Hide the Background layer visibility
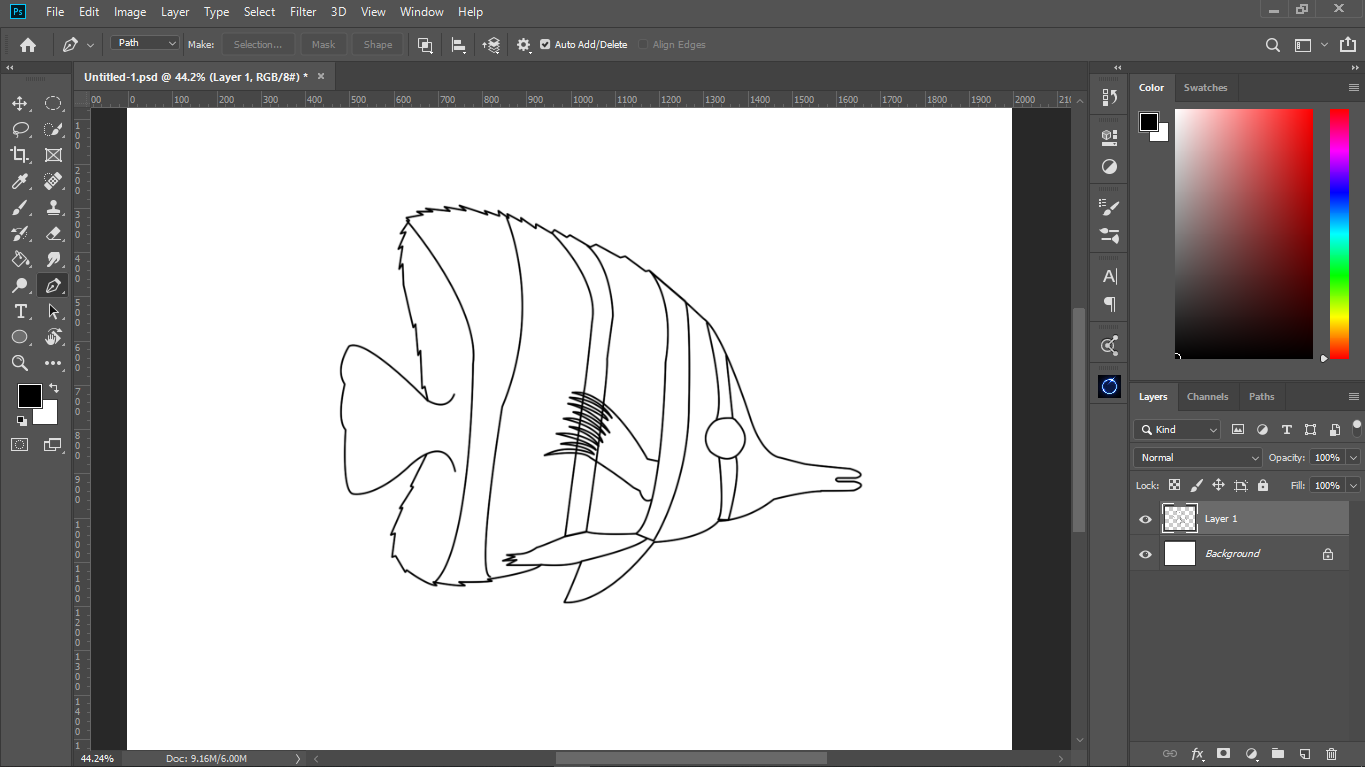The image size is (1365, 767). pos(1146,554)
